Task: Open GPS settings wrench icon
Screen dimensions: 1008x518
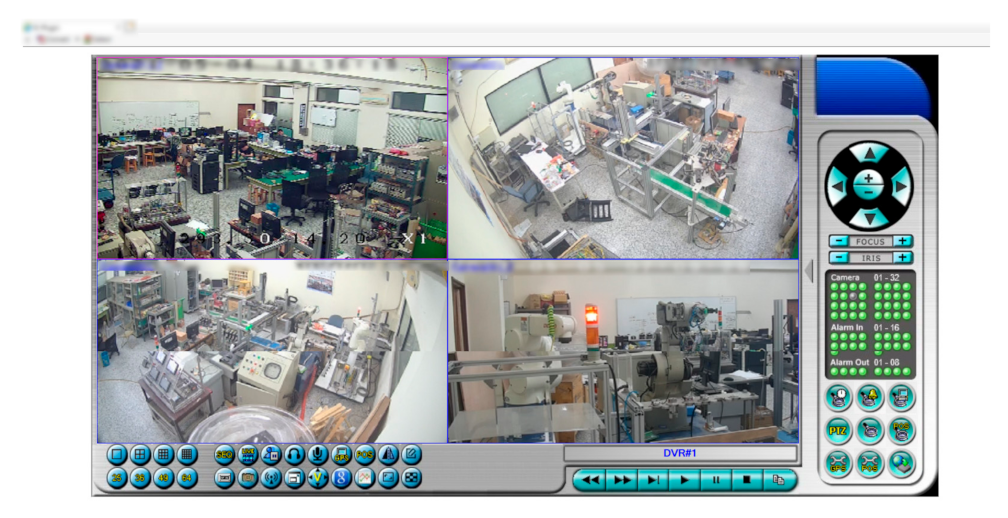Action: click(838, 463)
